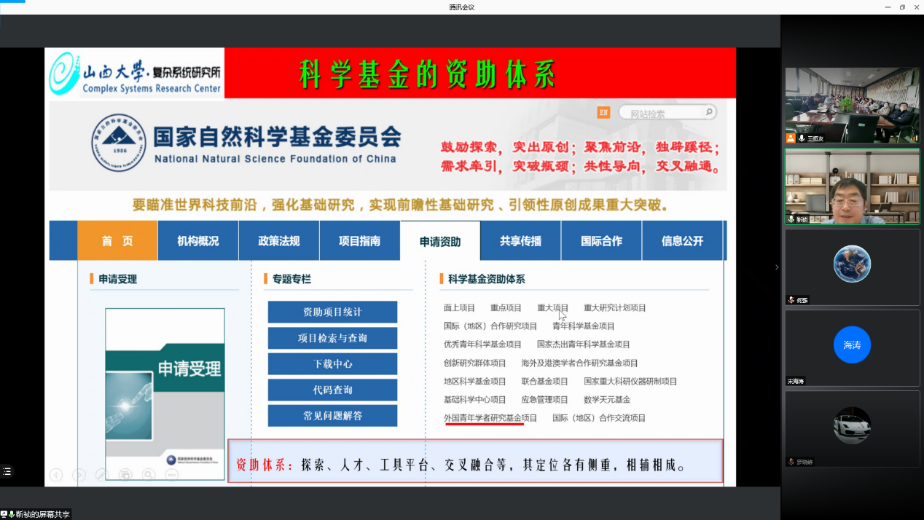The width and height of the screenshot is (924, 520).
Task: Click the next slide arrow icon
Action: (77, 474)
